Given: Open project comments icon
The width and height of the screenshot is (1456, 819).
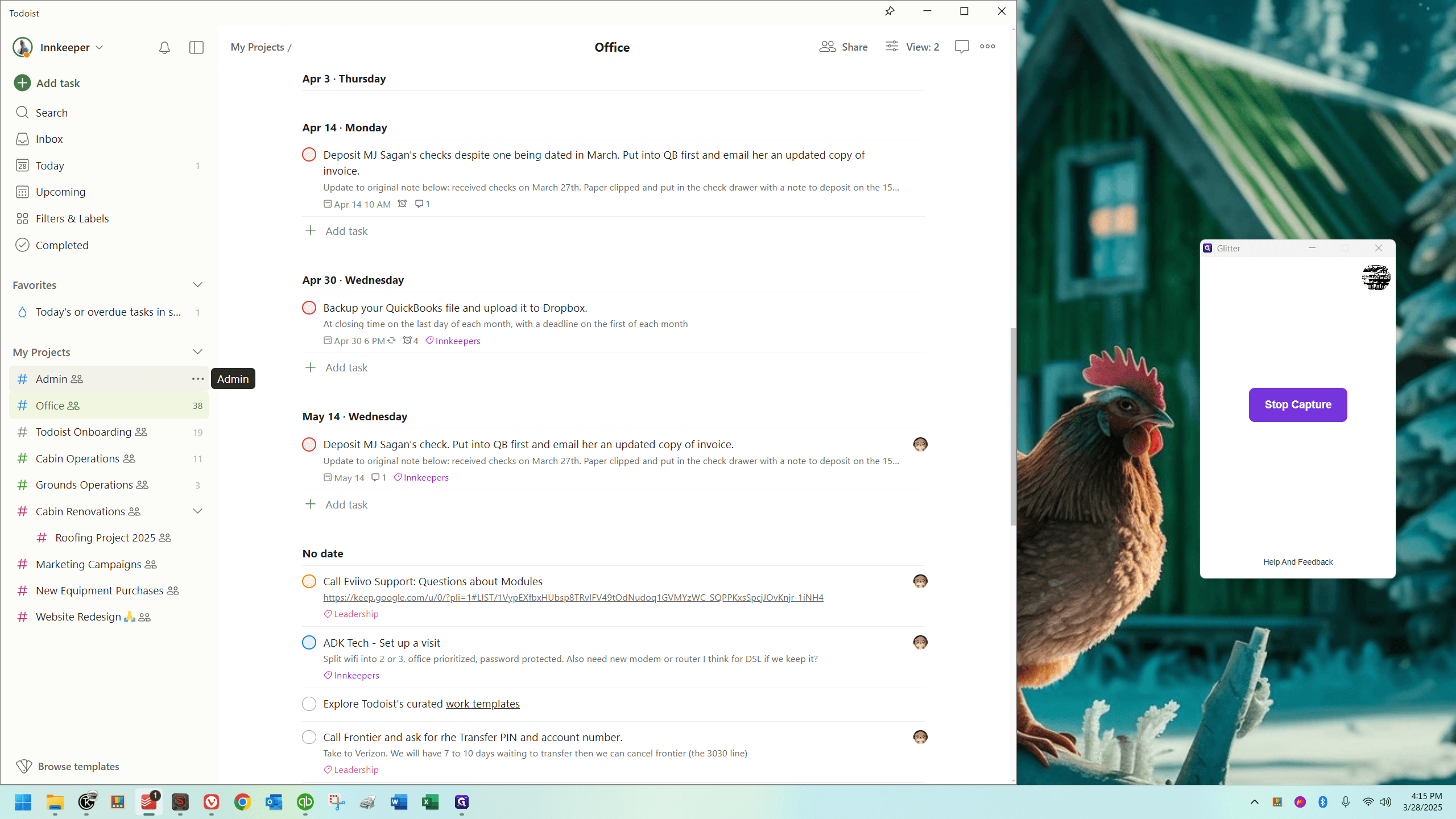Looking at the screenshot, I should [962, 47].
